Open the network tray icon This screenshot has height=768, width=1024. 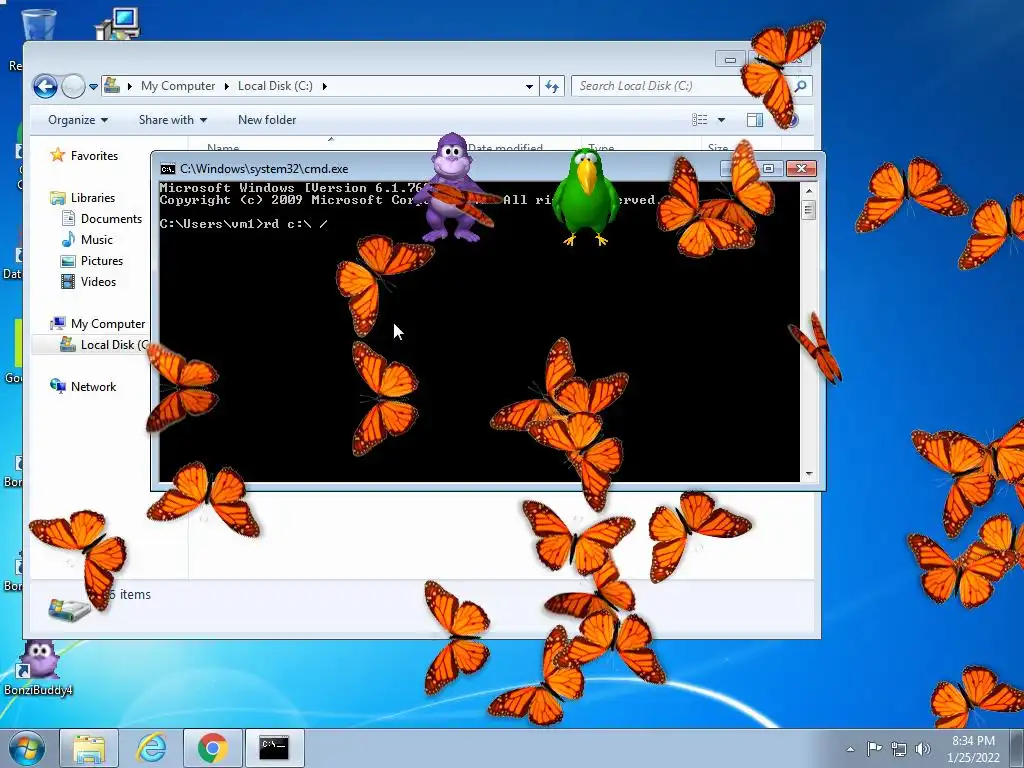(899, 749)
